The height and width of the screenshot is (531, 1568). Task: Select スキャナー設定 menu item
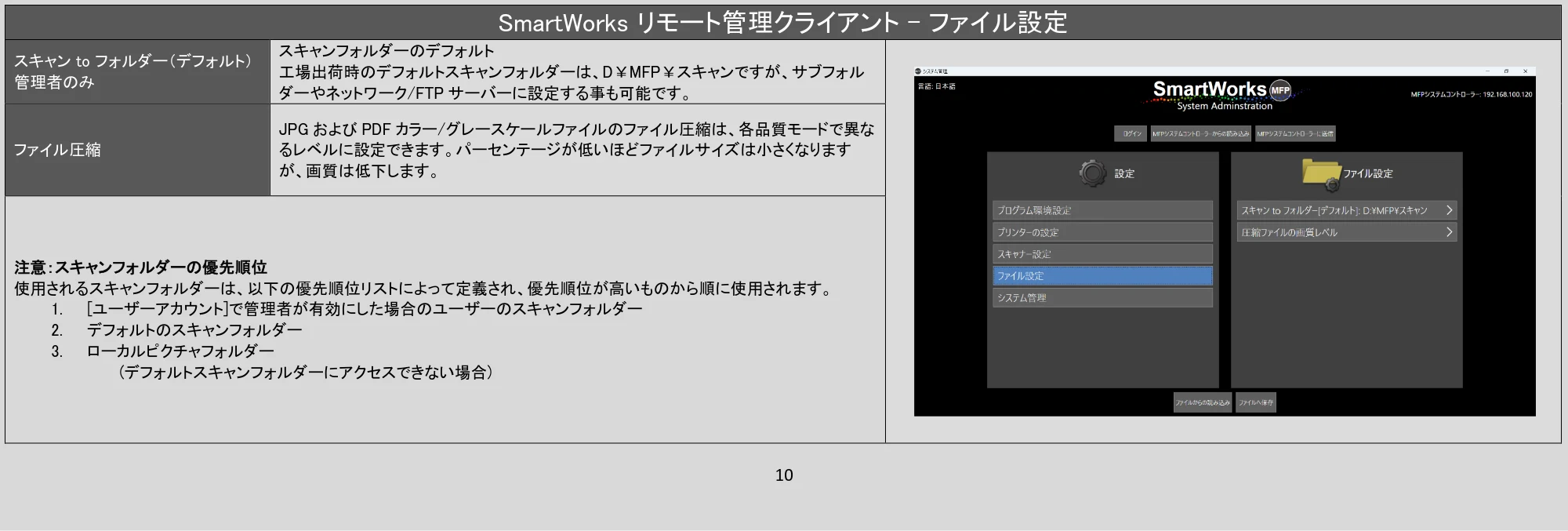pos(1102,254)
